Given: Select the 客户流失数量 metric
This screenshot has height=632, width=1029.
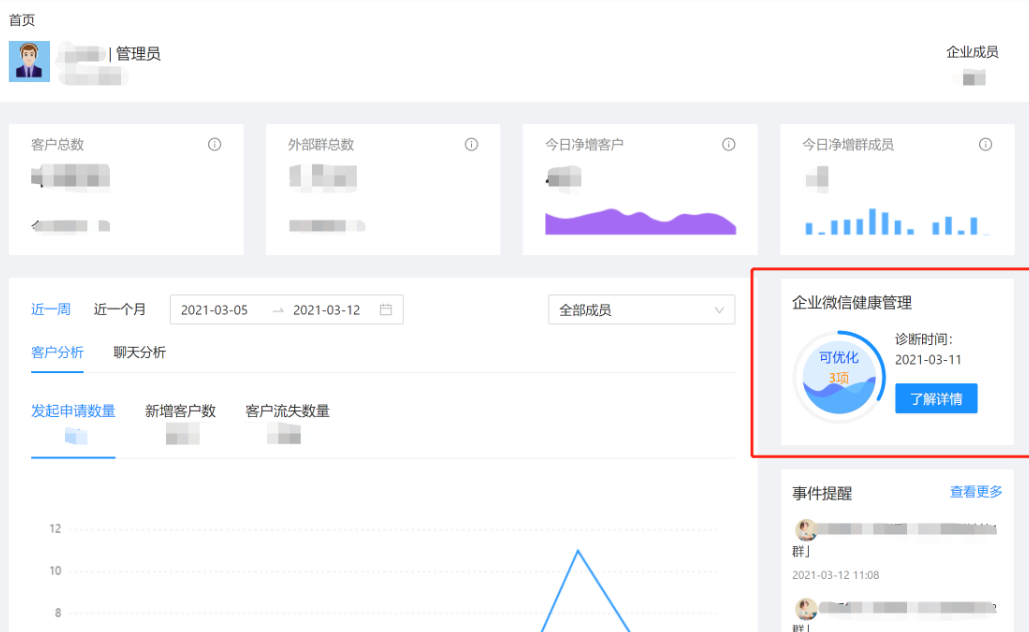Looking at the screenshot, I should click(287, 411).
